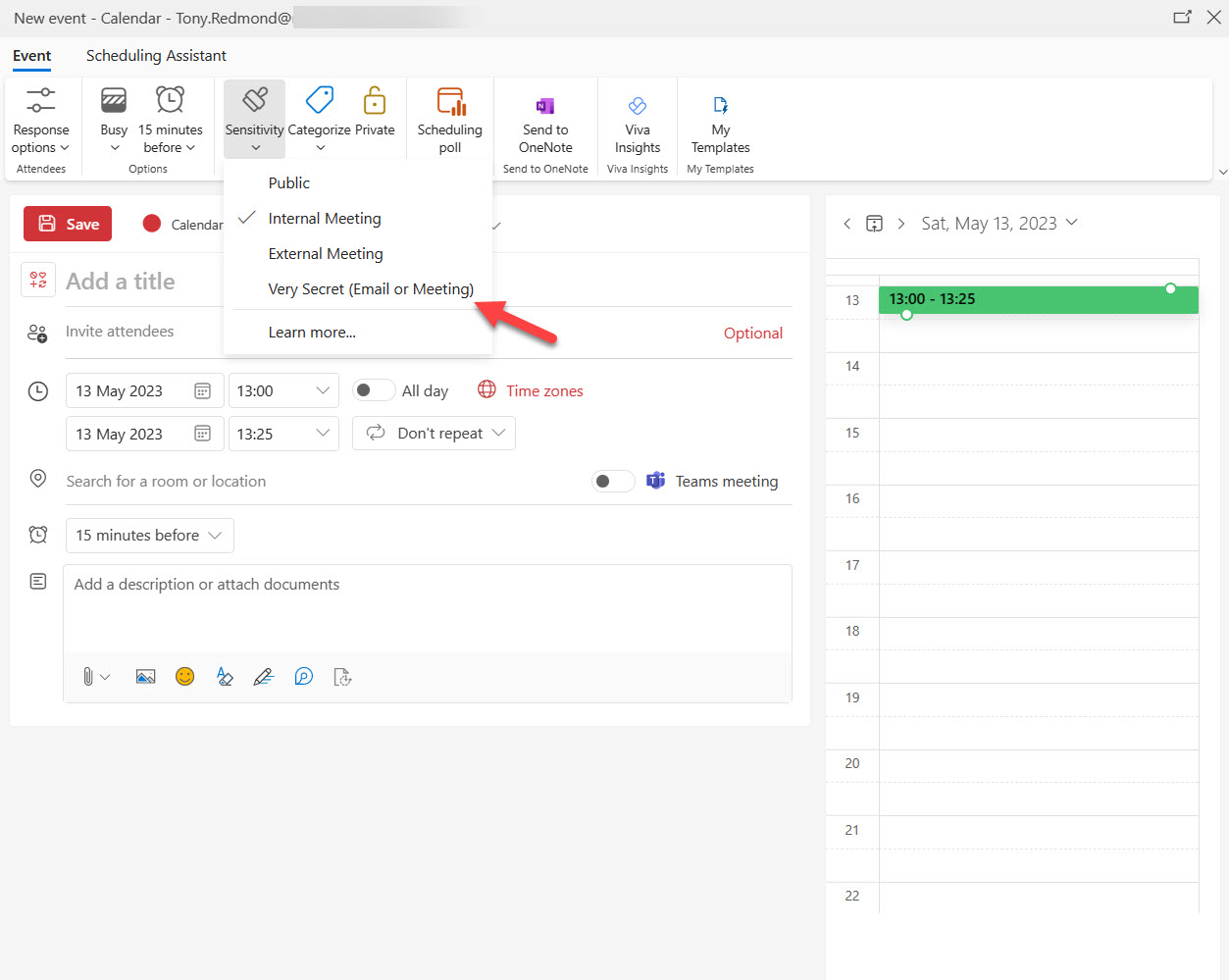Screen dimensions: 1229x980
Task: Open the Time zones link
Action: click(x=544, y=390)
